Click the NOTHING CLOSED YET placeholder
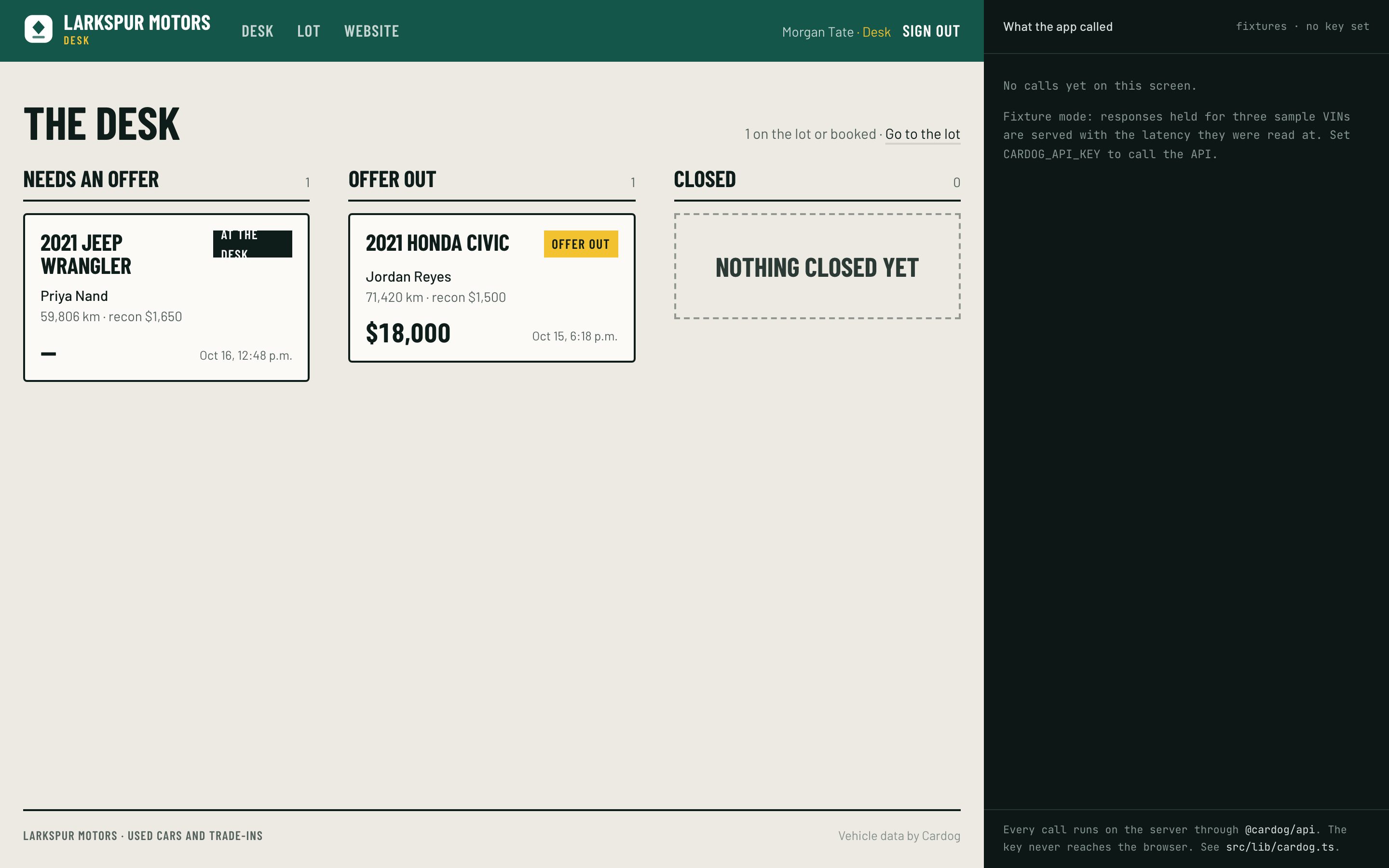This screenshot has height=868, width=1389. pyautogui.click(x=817, y=266)
